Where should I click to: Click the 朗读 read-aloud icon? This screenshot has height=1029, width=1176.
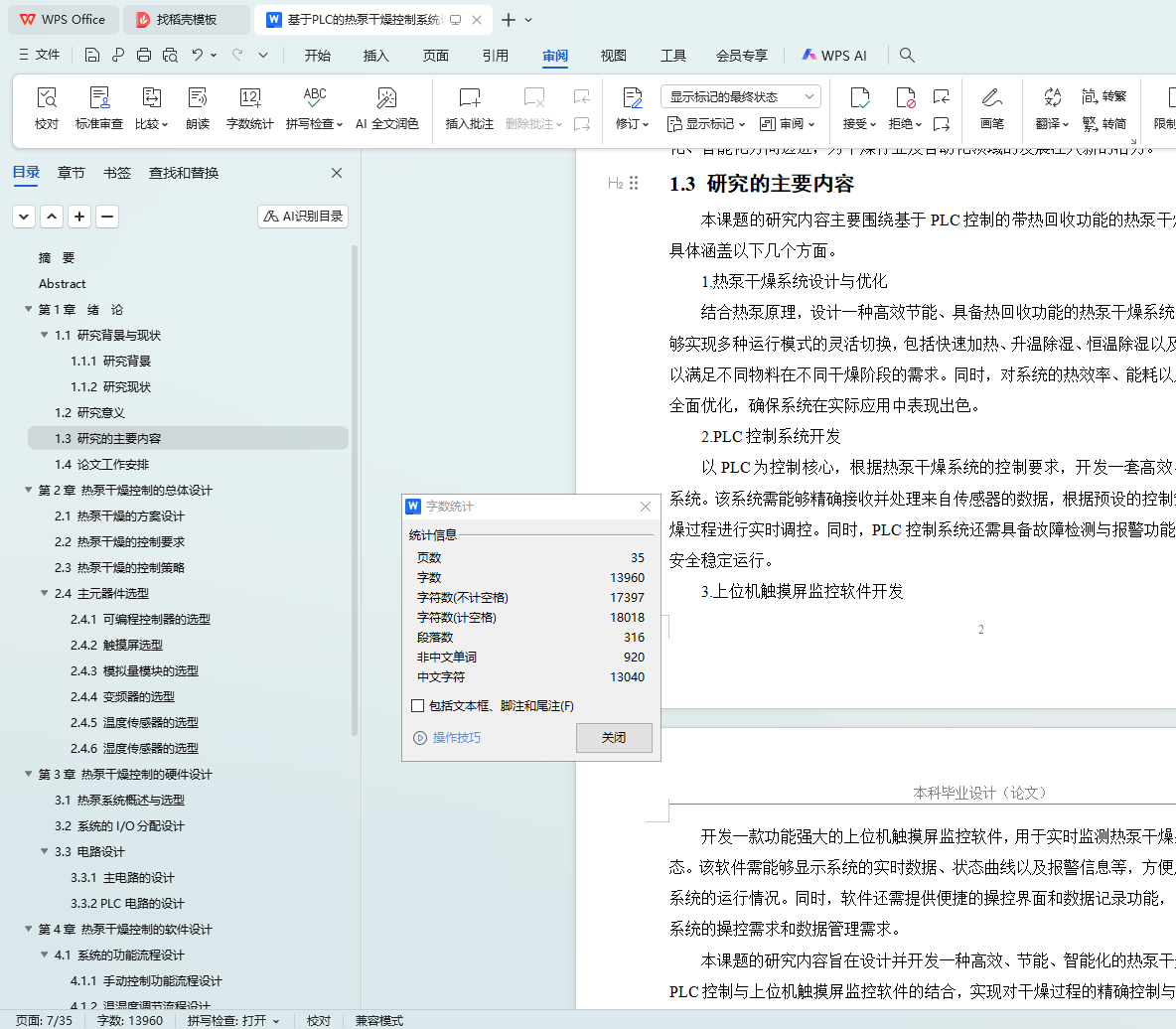coord(198,98)
